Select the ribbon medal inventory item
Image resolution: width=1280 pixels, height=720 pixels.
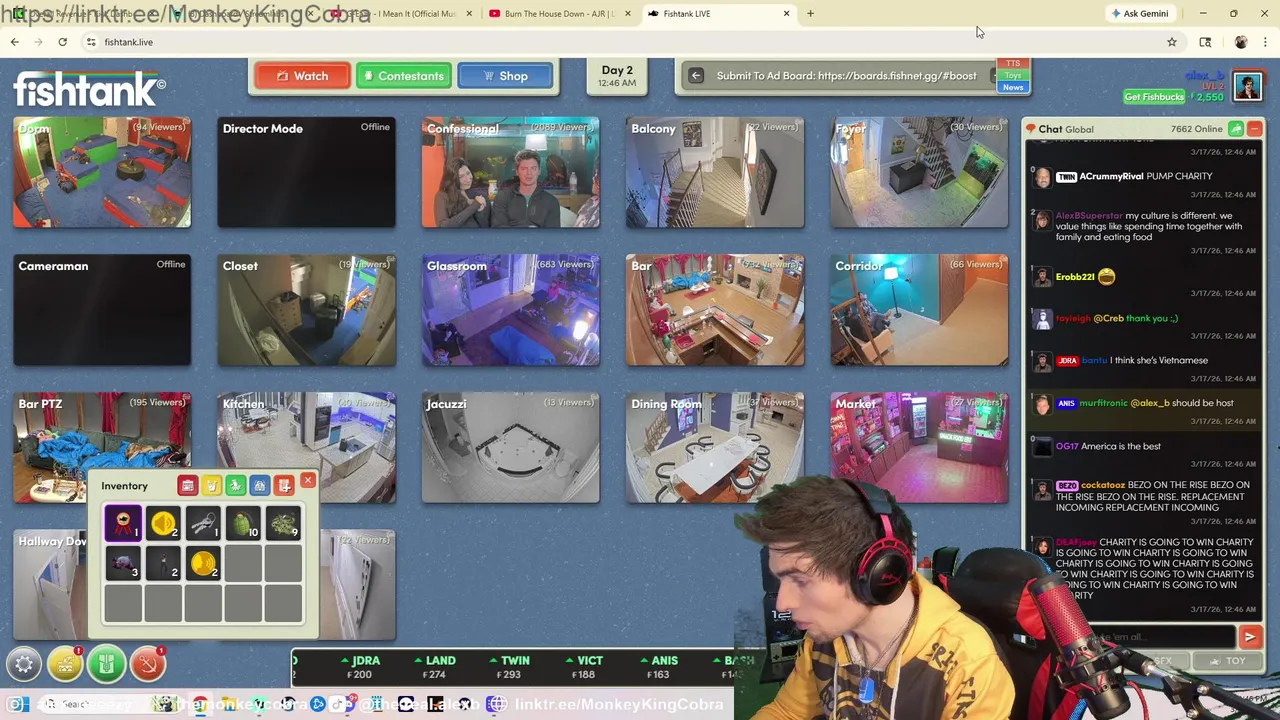click(123, 523)
